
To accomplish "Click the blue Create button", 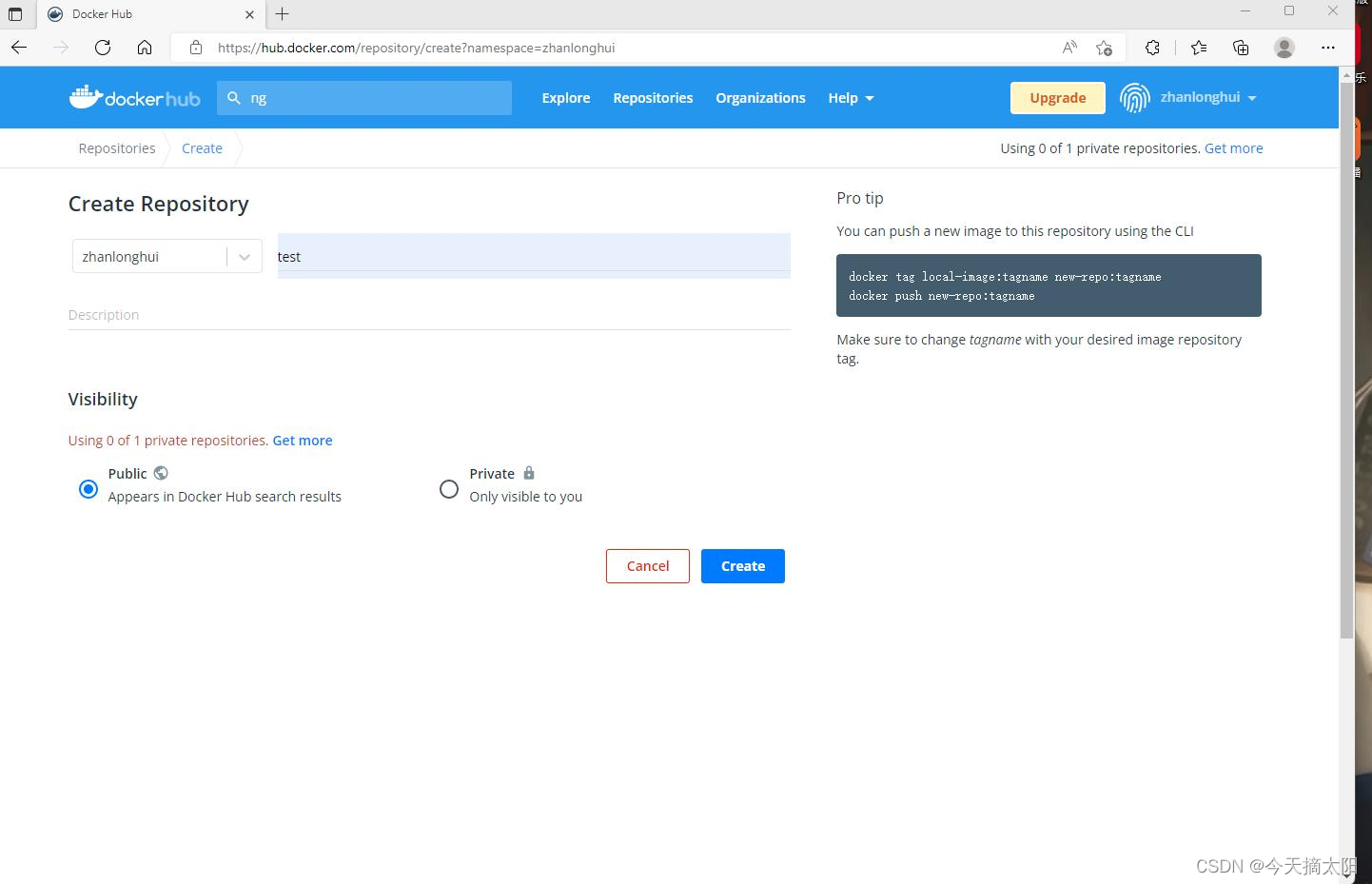I will click(743, 566).
